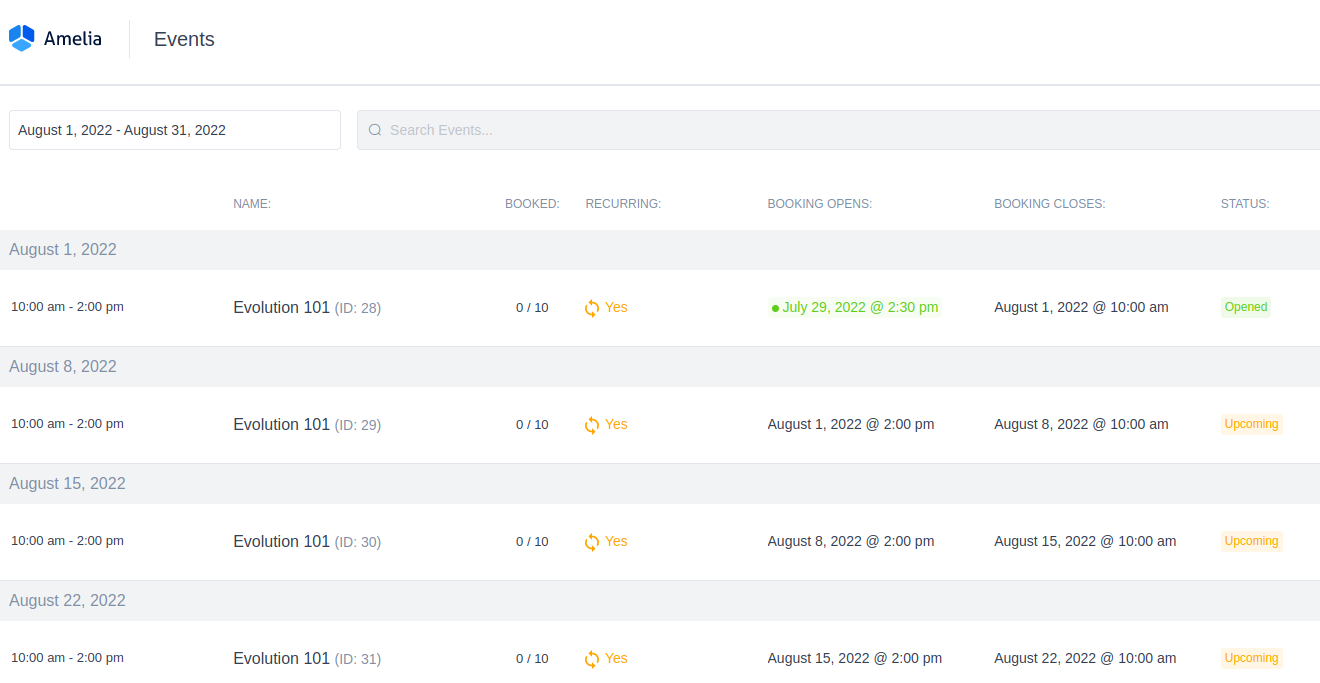Click the Opened status badge
Screen dimensions: 1320x683
tap(1245, 307)
